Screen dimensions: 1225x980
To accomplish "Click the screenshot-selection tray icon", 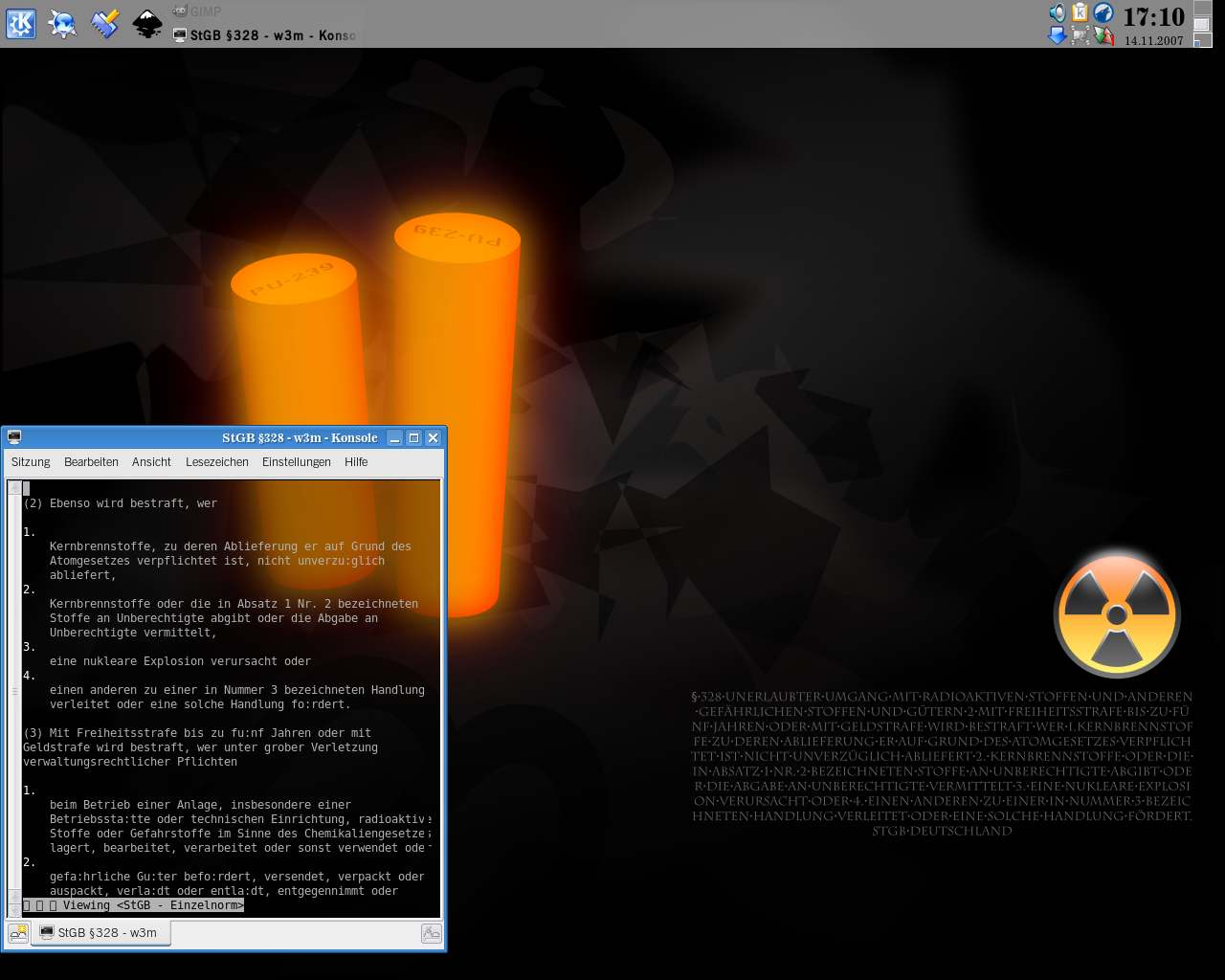I will (1080, 35).
